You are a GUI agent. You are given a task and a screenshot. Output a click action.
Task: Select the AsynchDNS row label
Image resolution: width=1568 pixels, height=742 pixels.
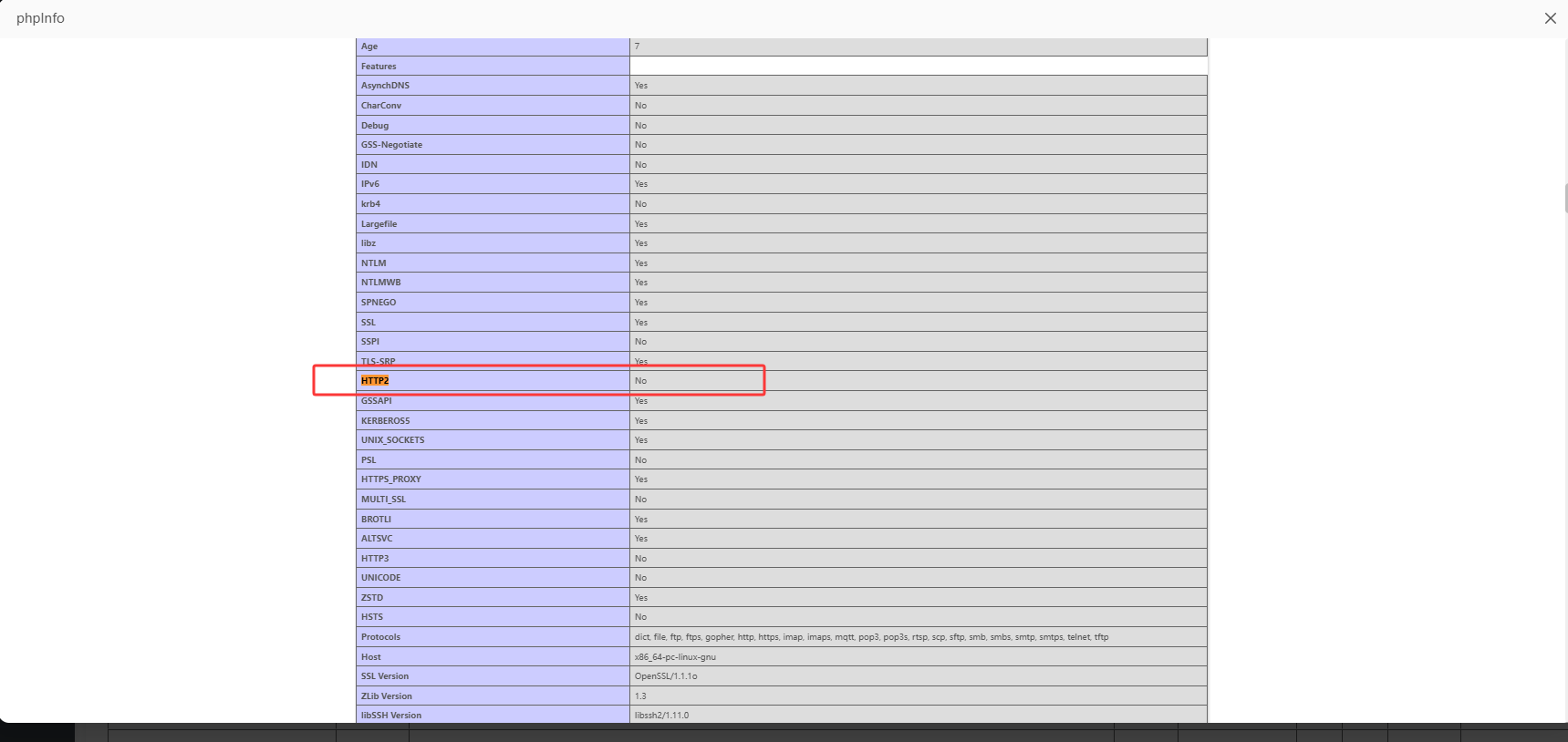coord(385,86)
